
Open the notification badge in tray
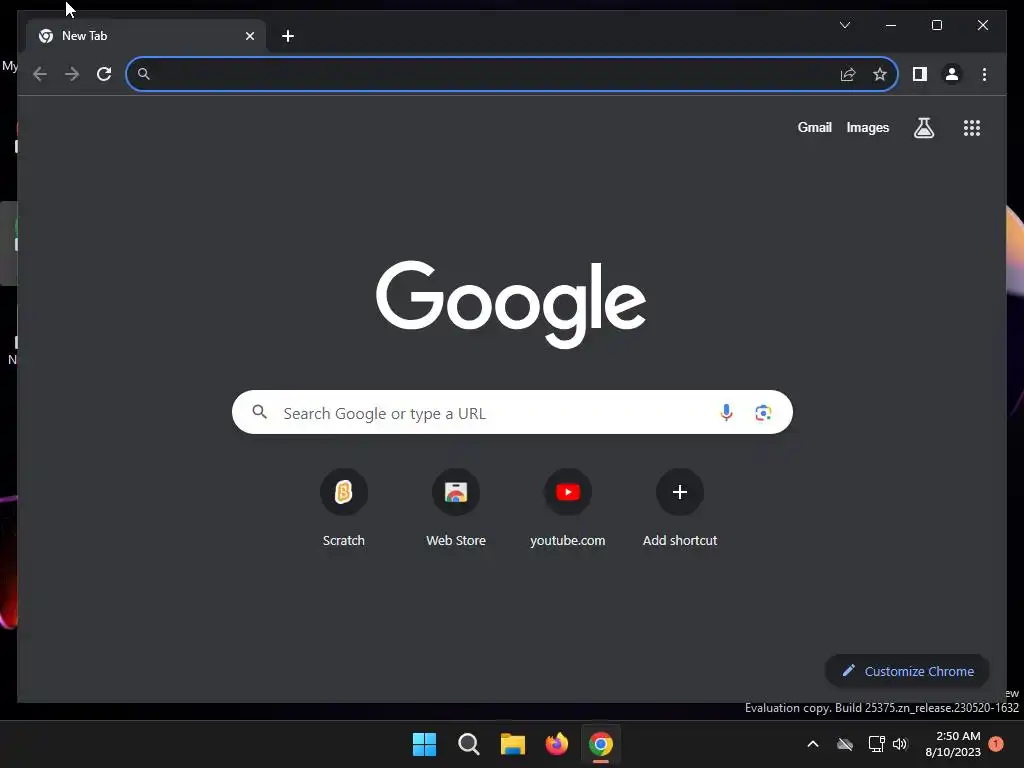pyautogui.click(x=996, y=743)
